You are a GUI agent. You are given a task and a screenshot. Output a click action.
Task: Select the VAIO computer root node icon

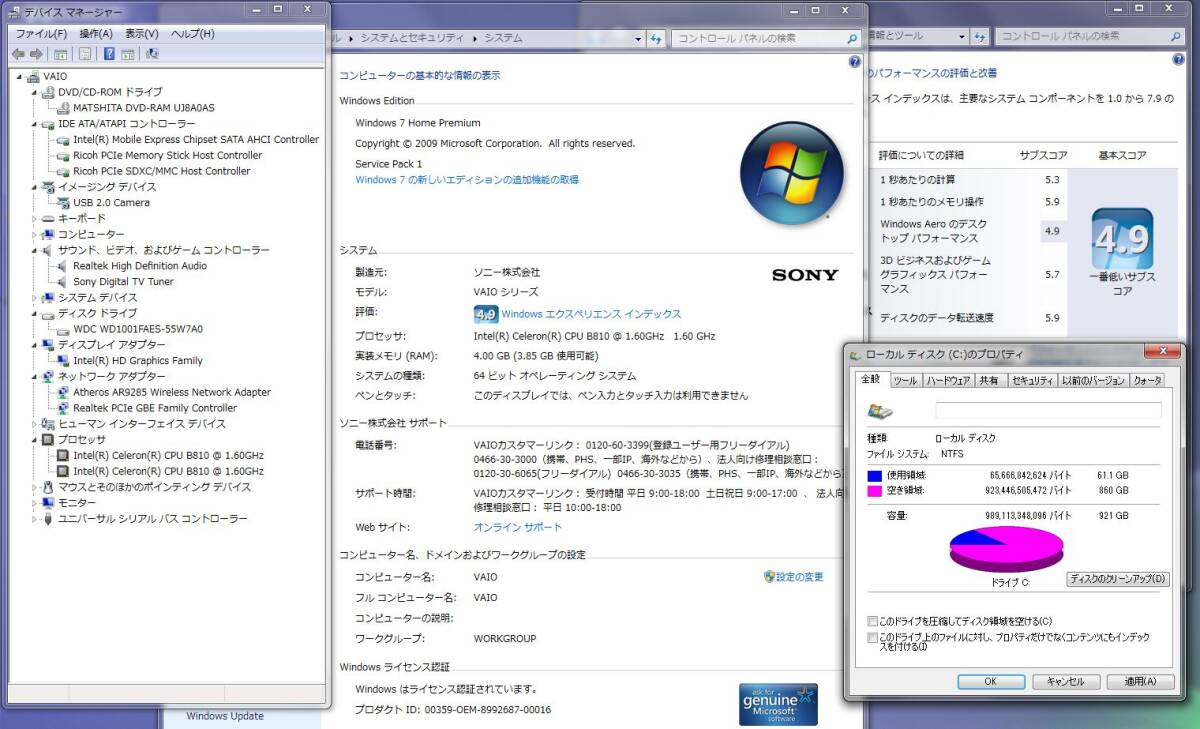click(34, 76)
